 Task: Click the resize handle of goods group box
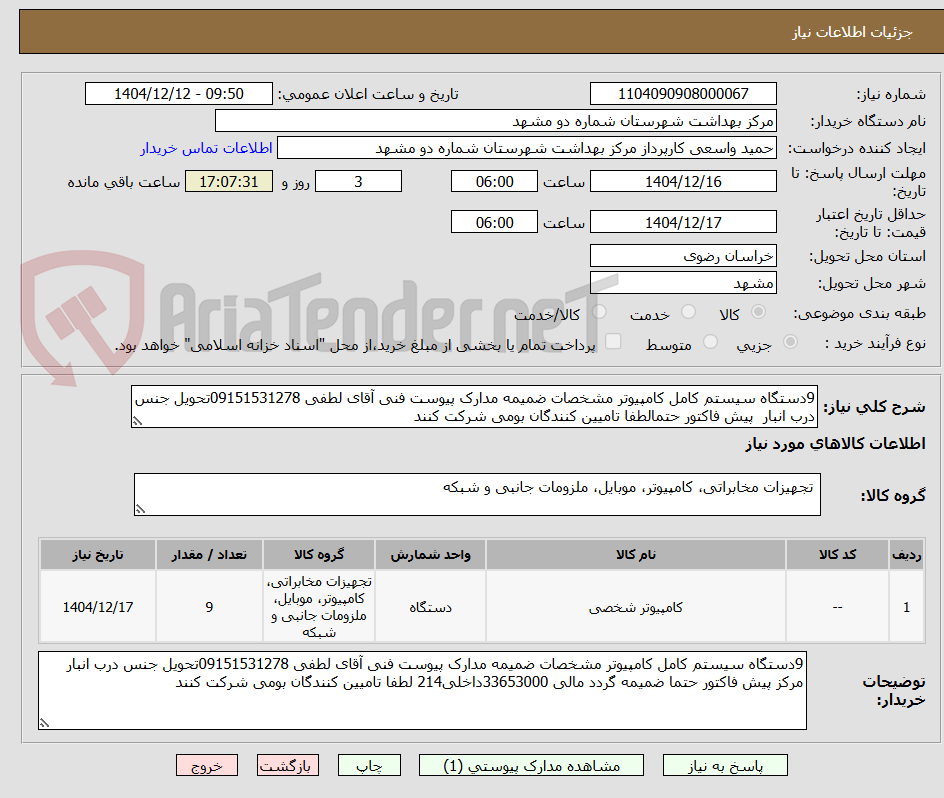point(140,509)
